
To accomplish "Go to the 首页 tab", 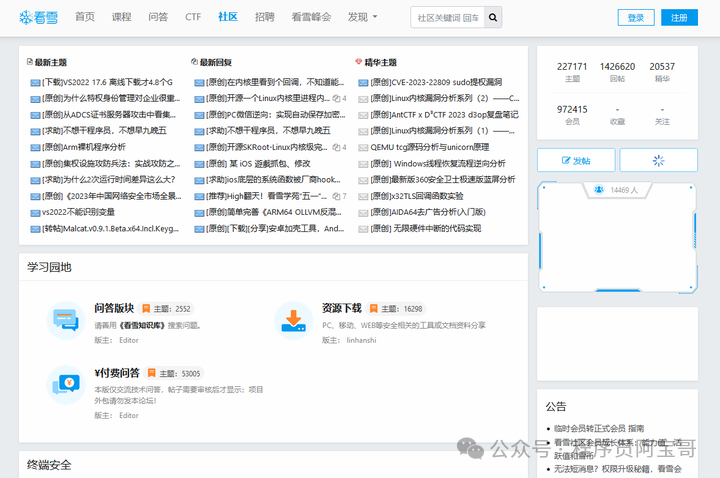I will [85, 17].
